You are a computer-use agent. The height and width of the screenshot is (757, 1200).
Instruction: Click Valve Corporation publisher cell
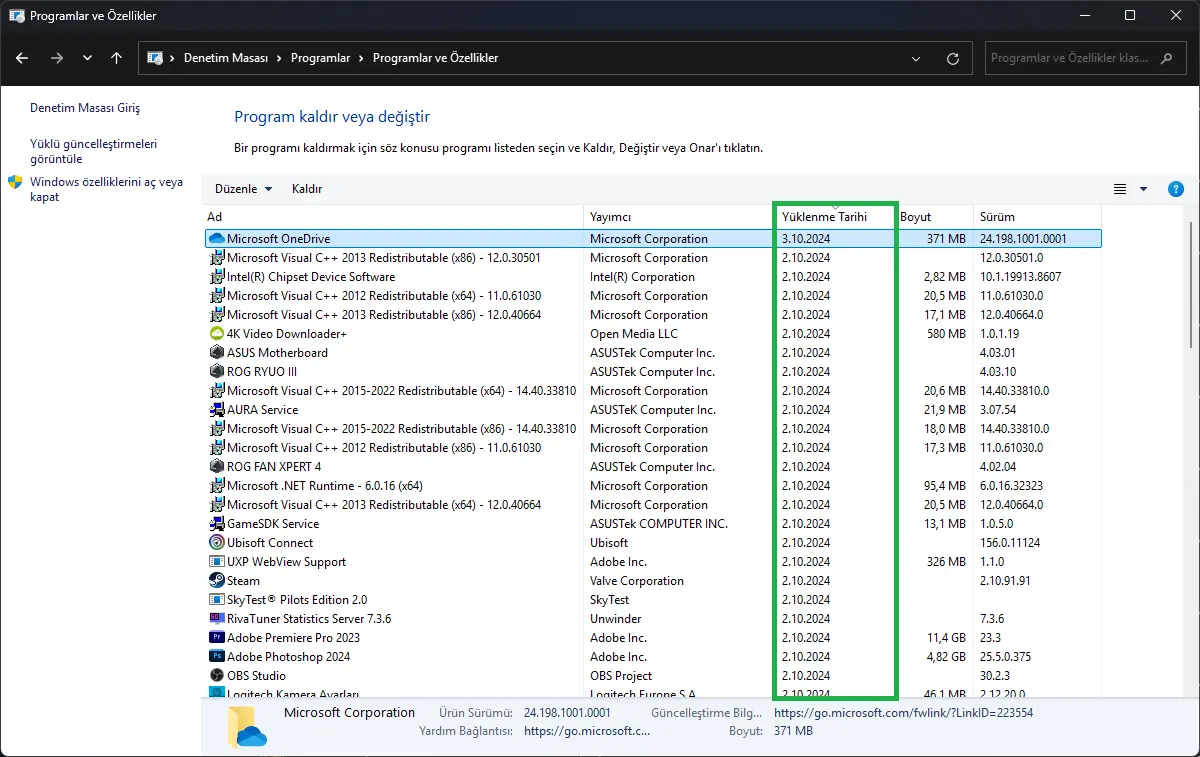coord(637,581)
